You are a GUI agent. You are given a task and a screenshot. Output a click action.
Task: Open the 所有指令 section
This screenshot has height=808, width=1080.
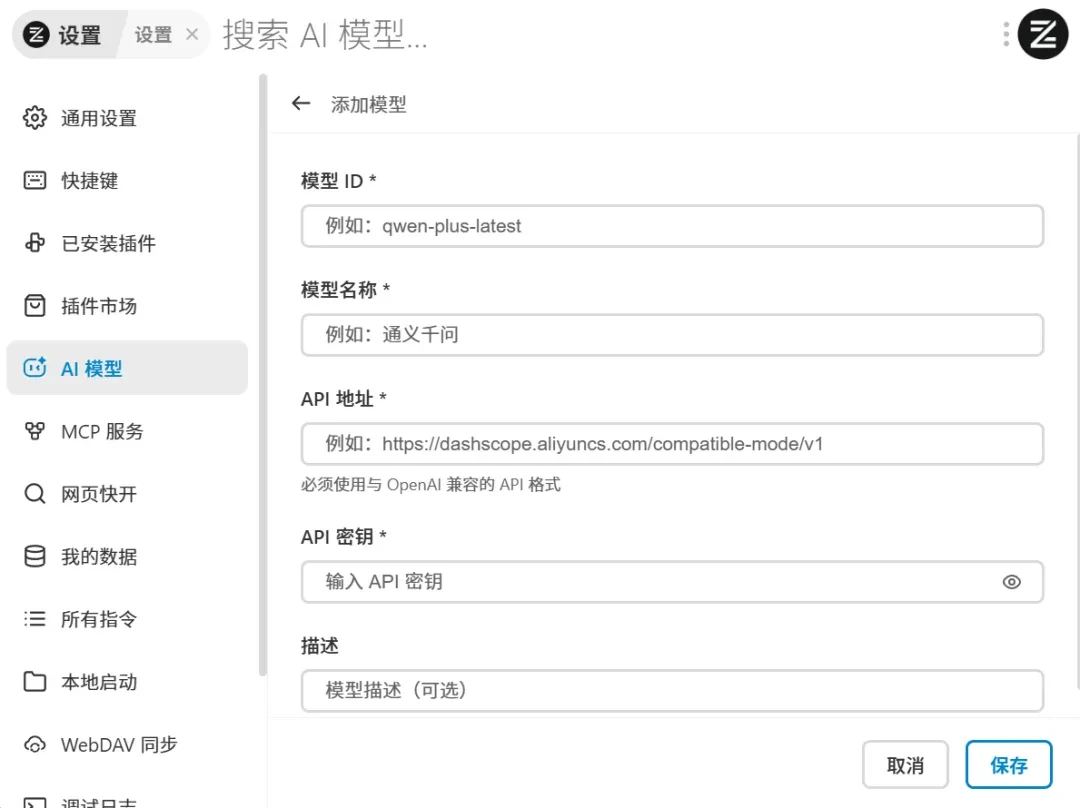click(x=127, y=619)
